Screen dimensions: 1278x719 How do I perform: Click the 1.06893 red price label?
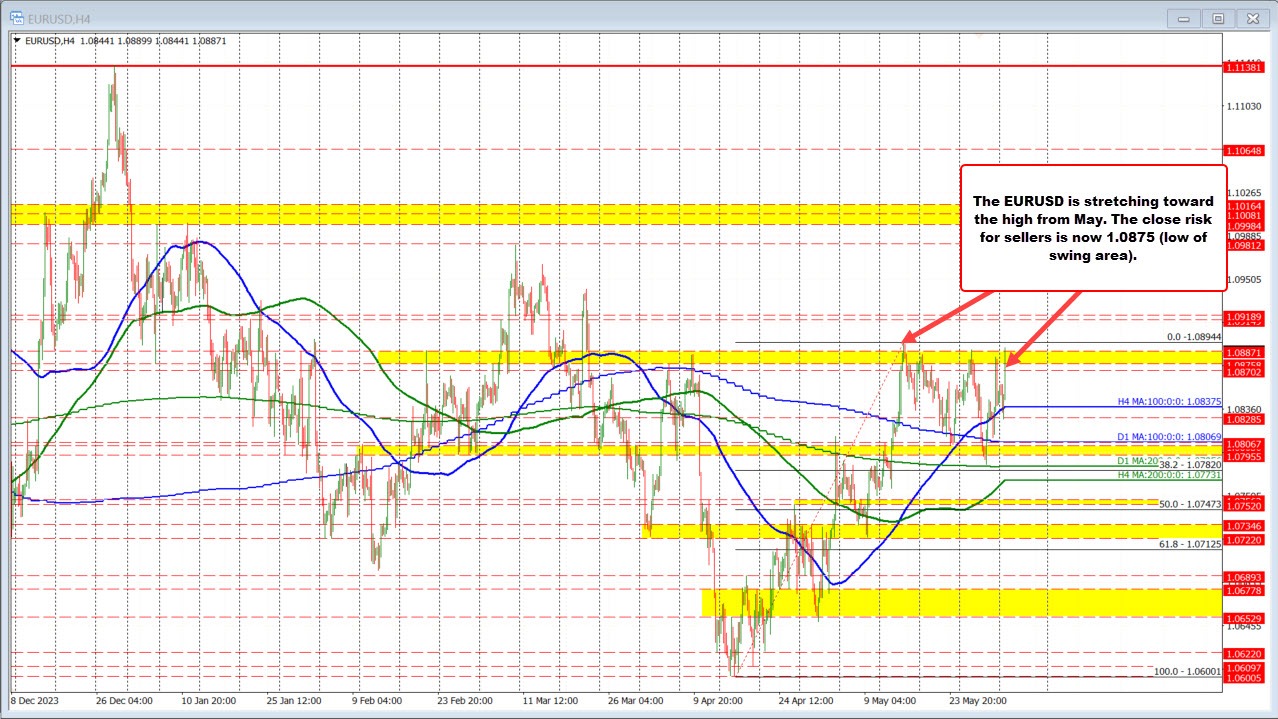click(1244, 577)
